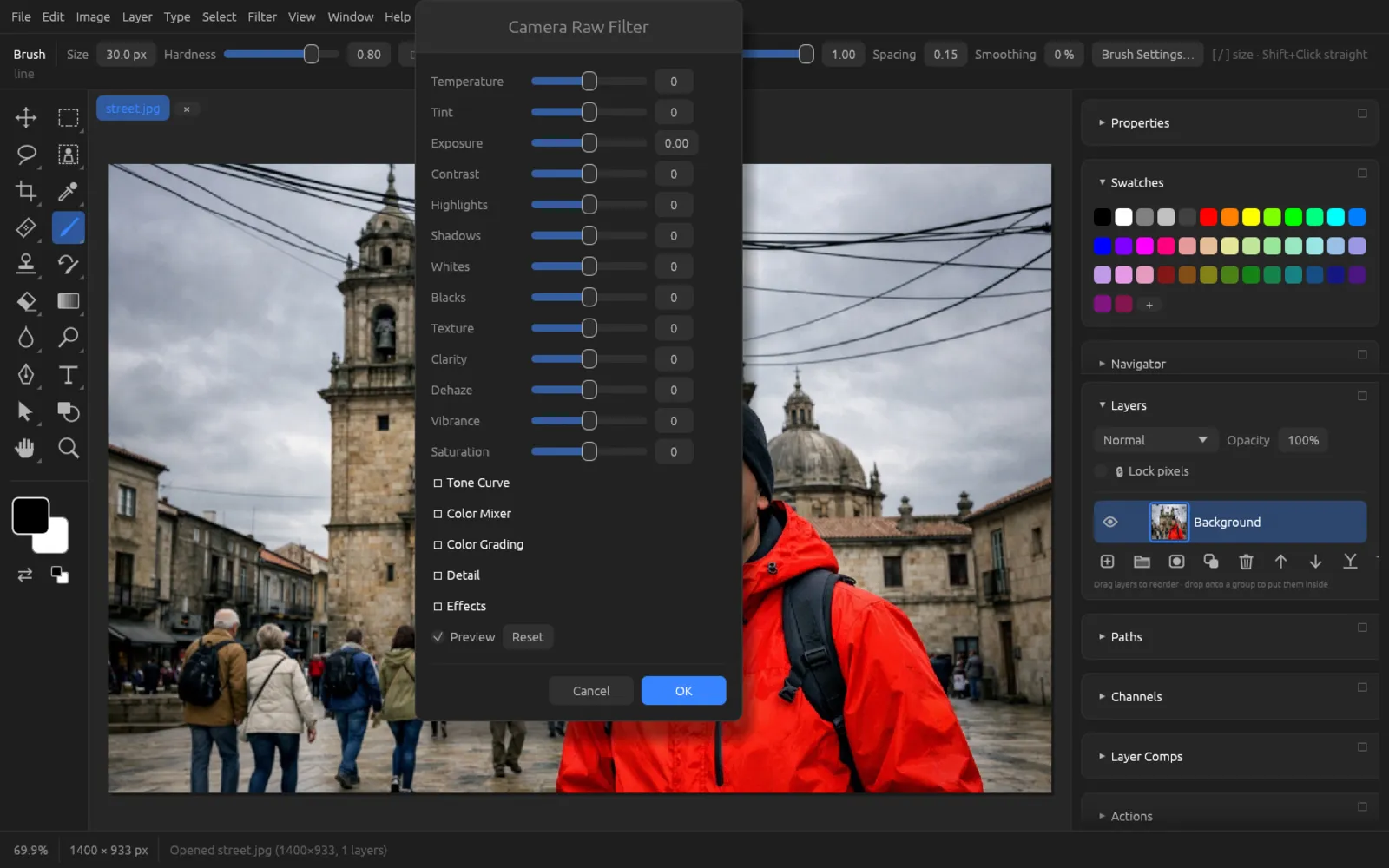Select the Type tool
The width and height of the screenshot is (1389, 868).
coord(68,374)
